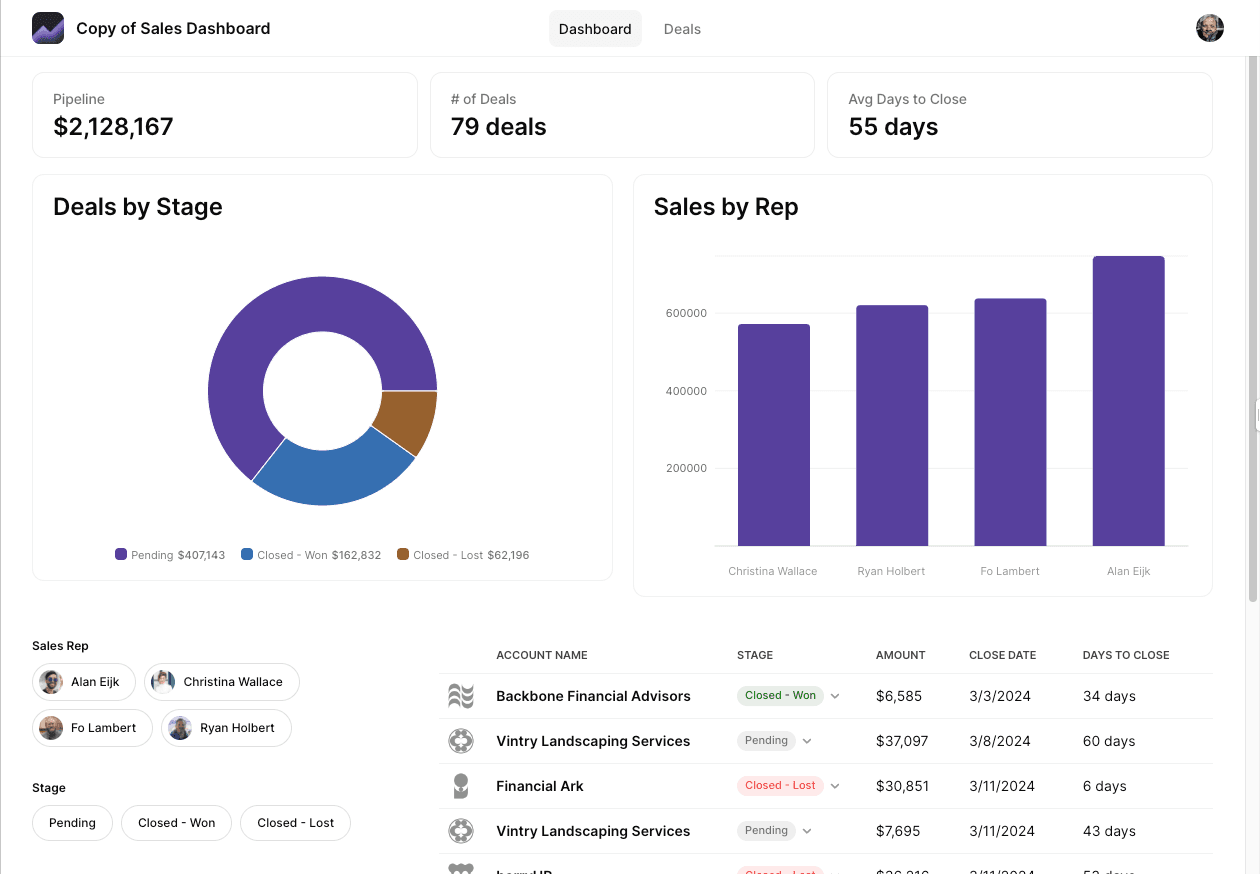Click the Financial Ark company icon

(461, 785)
